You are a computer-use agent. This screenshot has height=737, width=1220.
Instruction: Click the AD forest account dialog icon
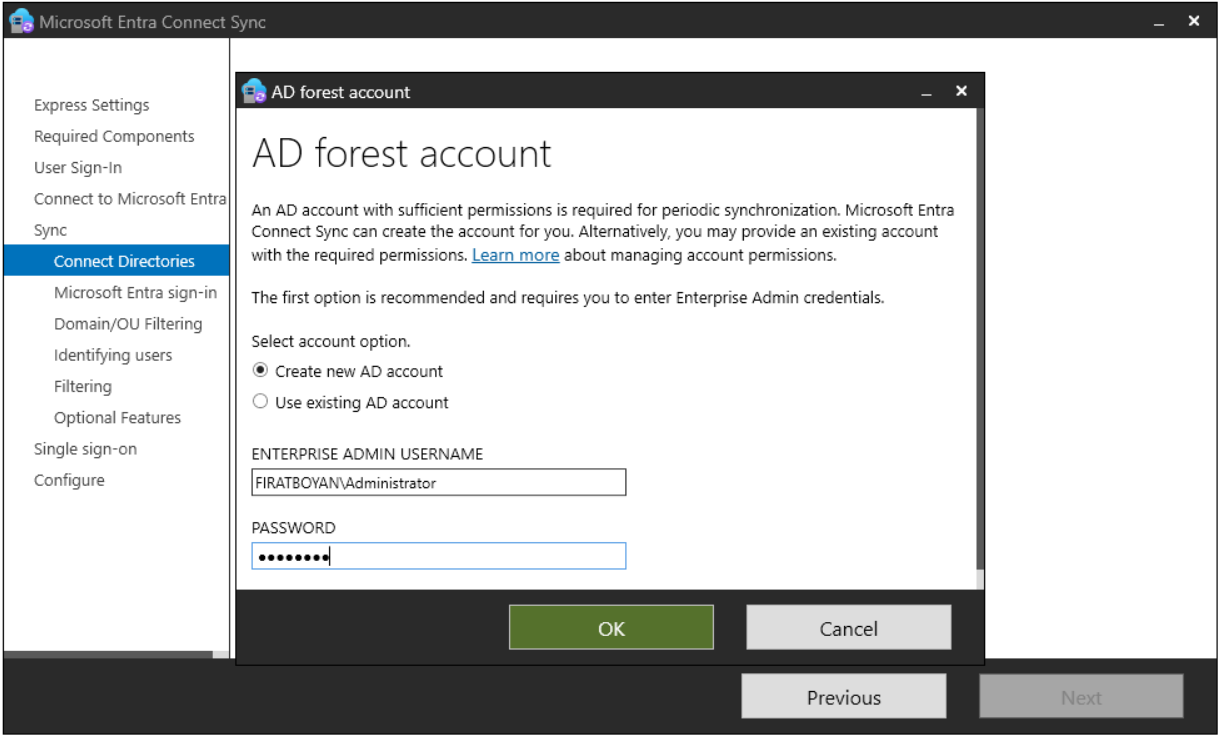(x=254, y=91)
